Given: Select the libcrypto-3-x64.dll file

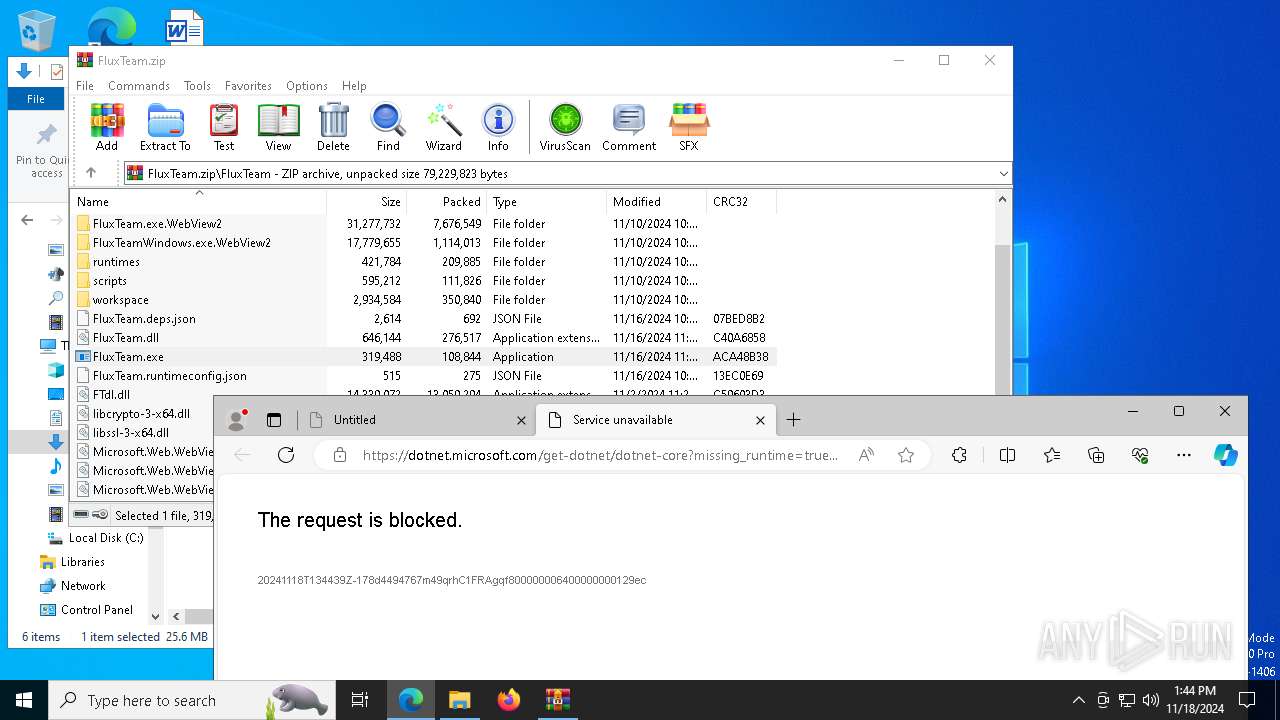Looking at the screenshot, I should click(141, 414).
